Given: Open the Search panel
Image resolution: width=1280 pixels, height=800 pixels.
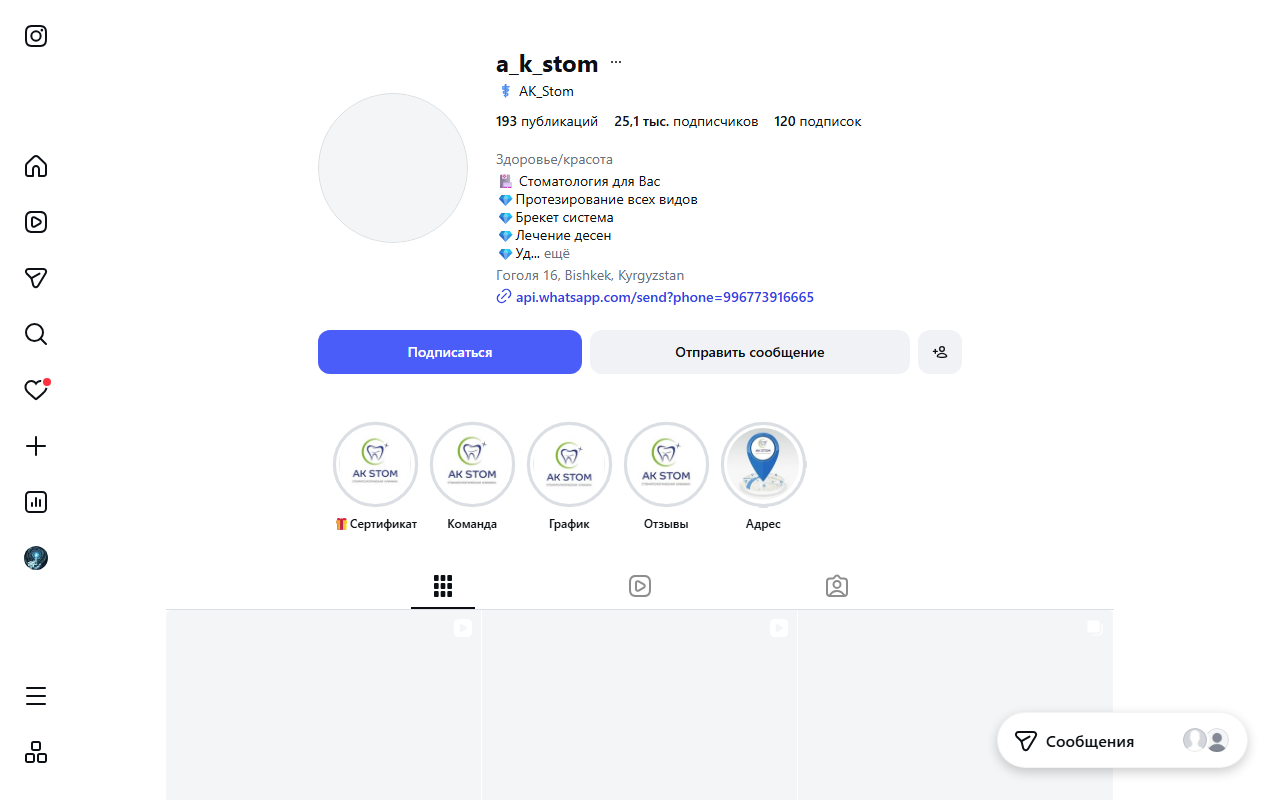Looking at the screenshot, I should pos(36,334).
